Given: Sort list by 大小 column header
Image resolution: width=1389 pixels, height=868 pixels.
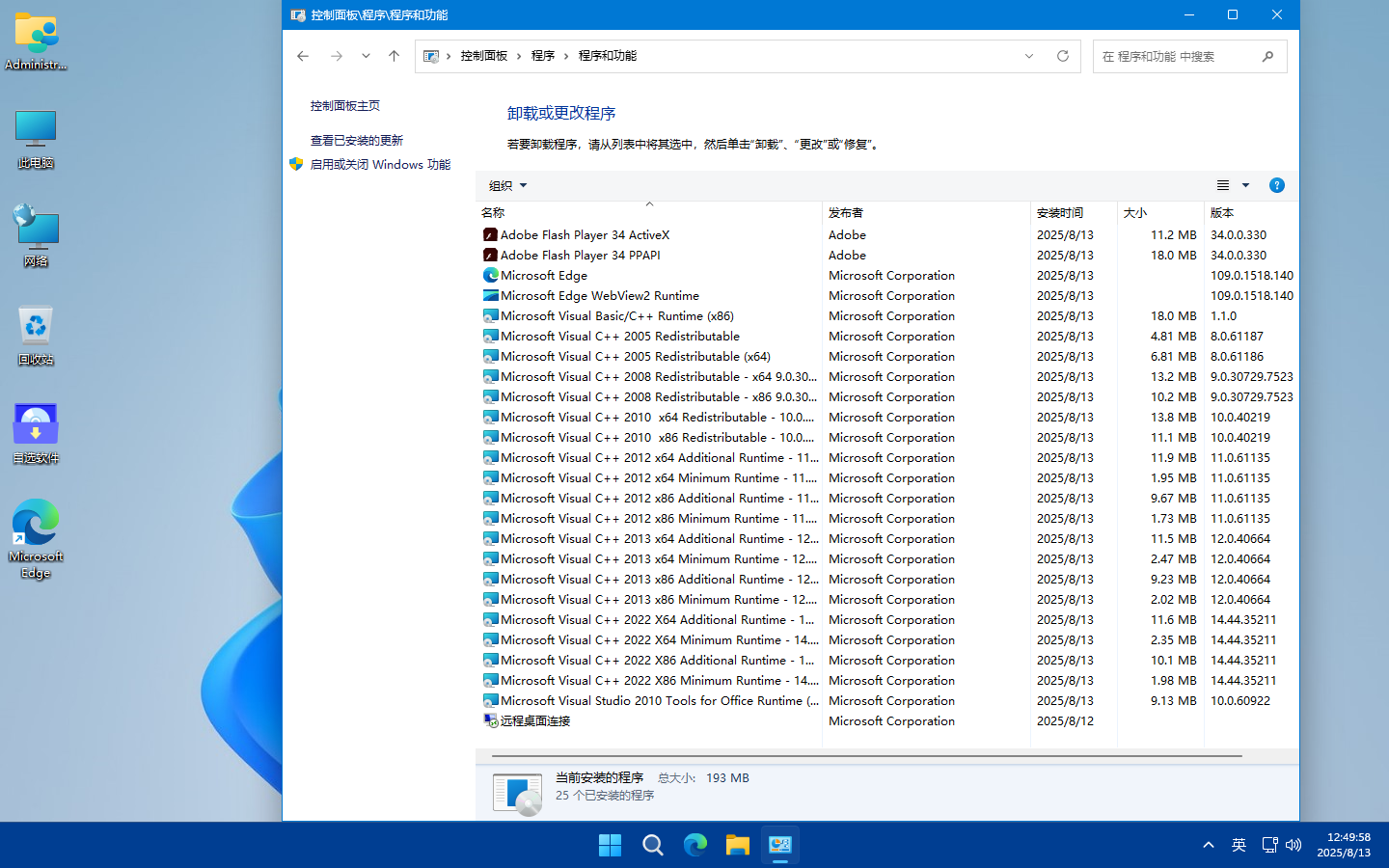Looking at the screenshot, I should pyautogui.click(x=1160, y=212).
